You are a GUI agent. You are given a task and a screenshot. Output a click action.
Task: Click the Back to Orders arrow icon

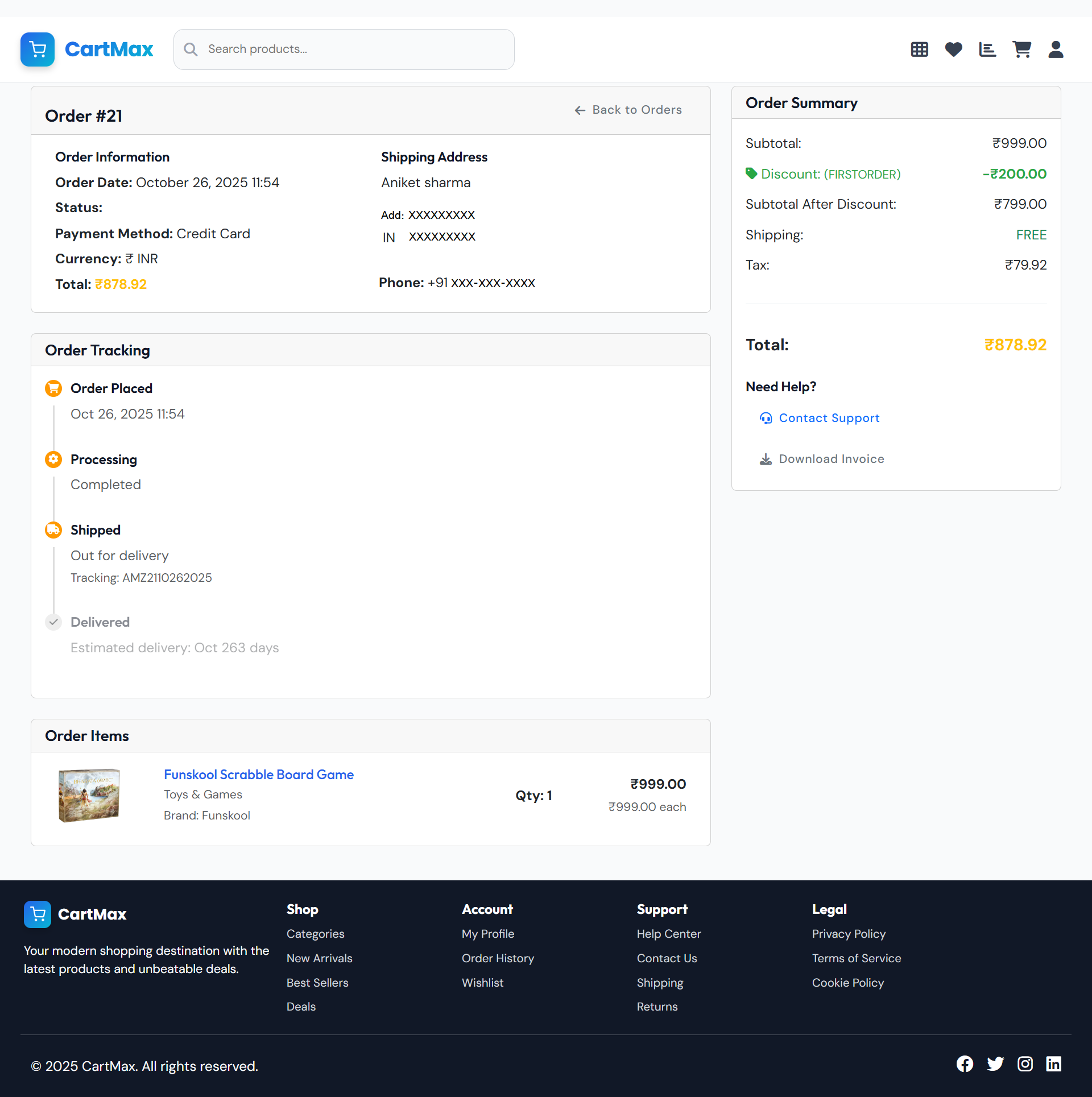(580, 110)
